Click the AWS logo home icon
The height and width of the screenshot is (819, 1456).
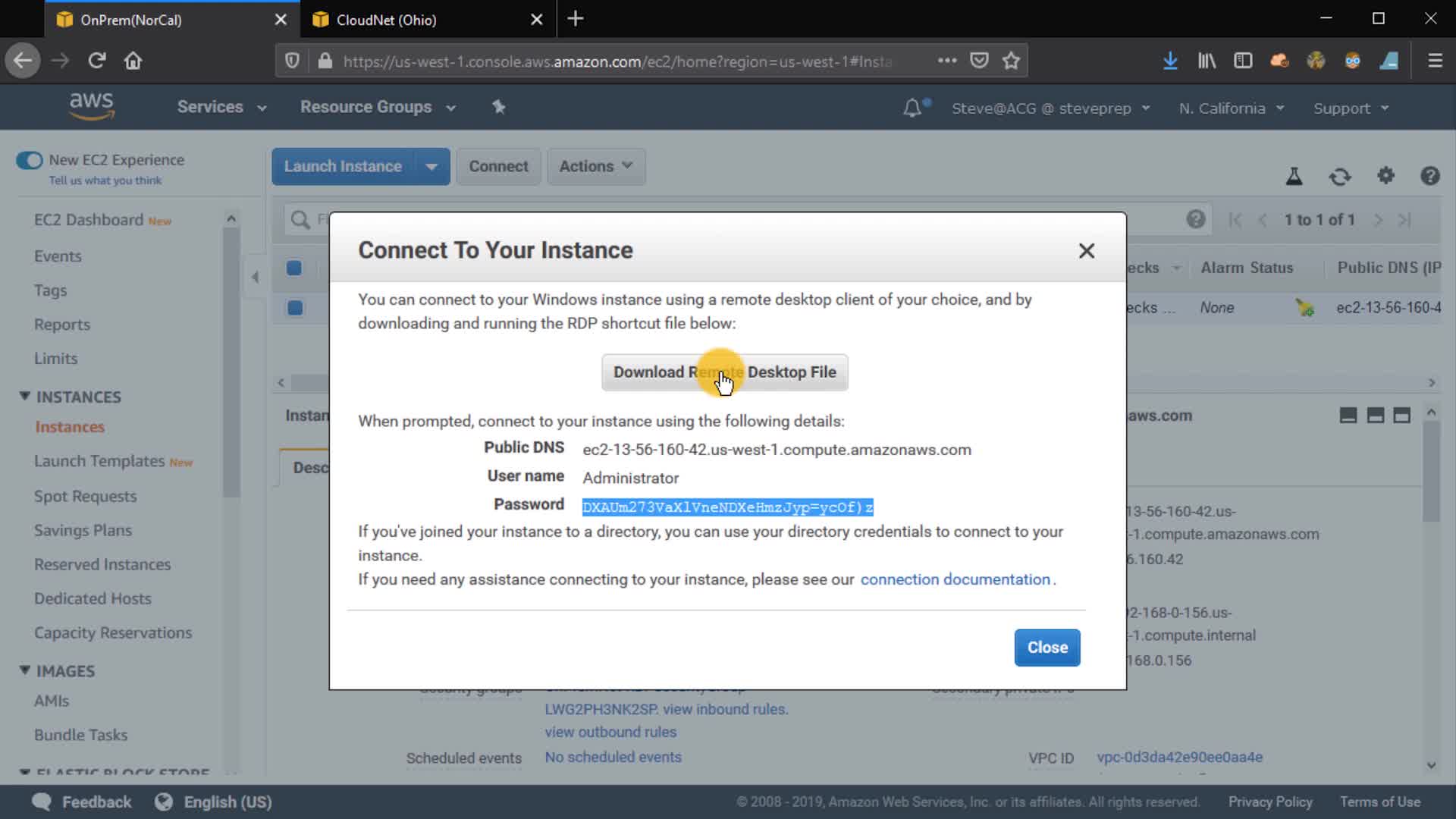point(92,106)
